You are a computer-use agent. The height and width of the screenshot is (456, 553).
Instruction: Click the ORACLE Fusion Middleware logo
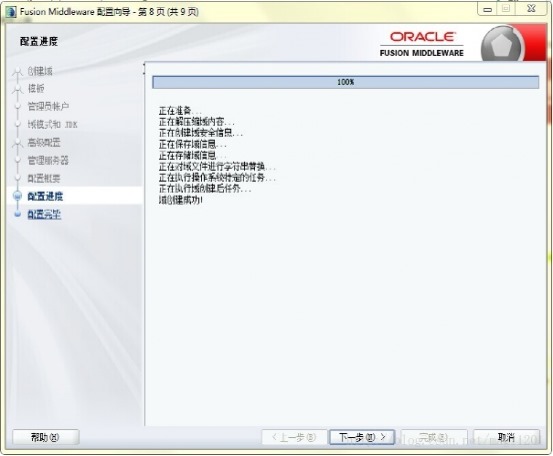(x=421, y=44)
